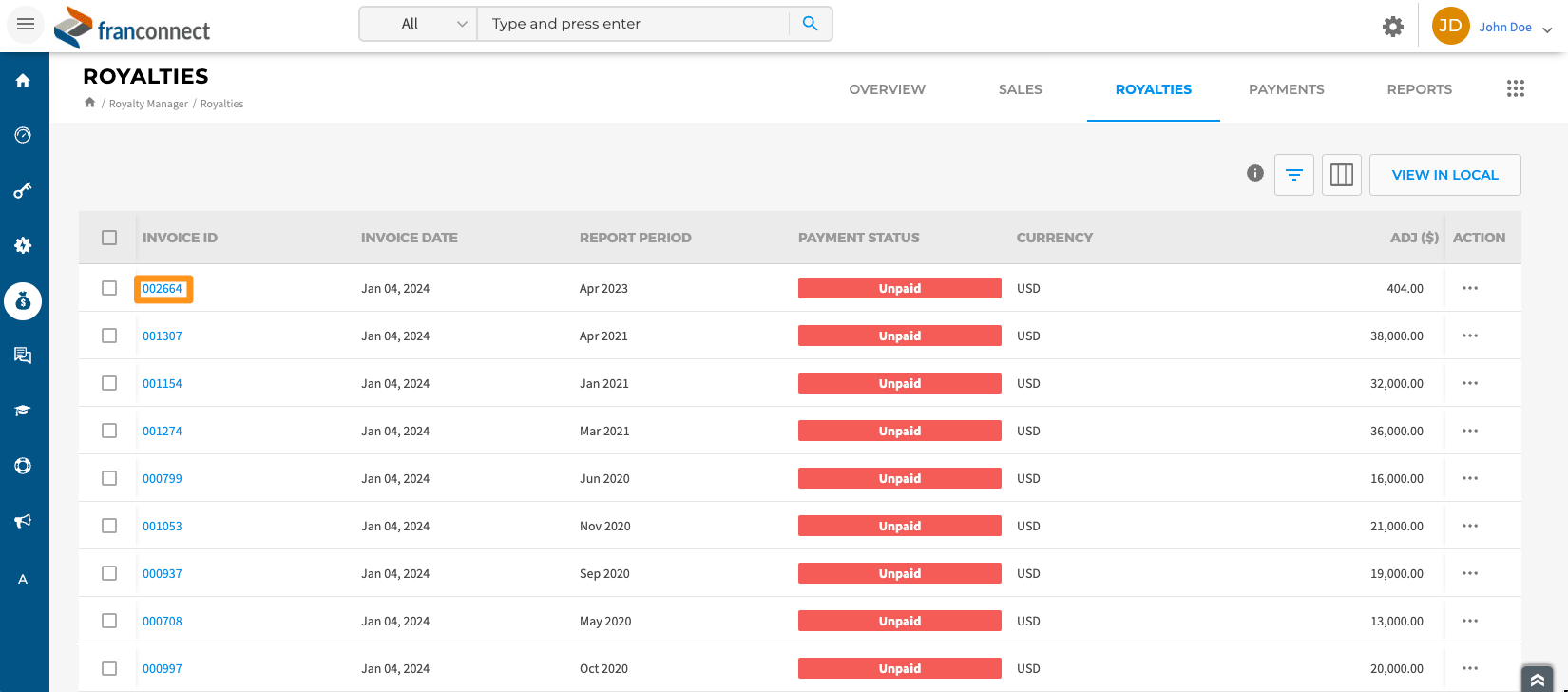This screenshot has width=1568, height=692.
Task: Open the megaphone marketing sidebar icon
Action: click(x=23, y=521)
